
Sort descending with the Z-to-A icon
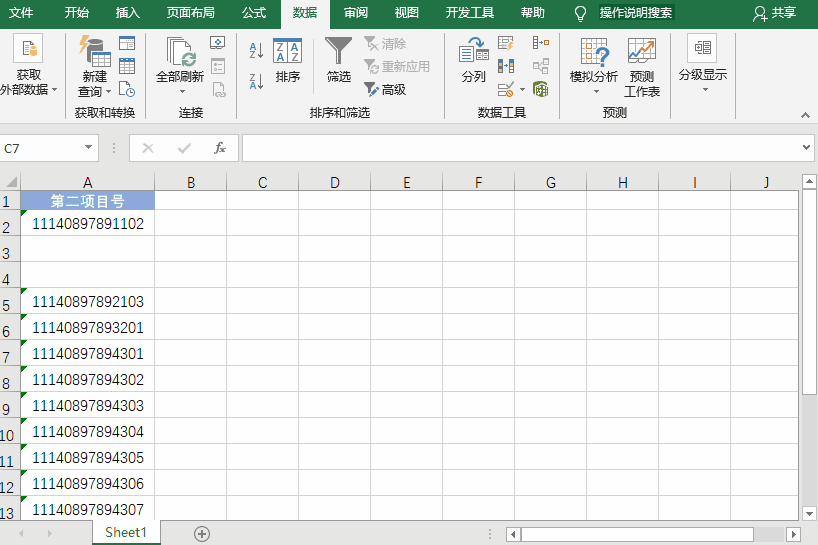tap(256, 81)
